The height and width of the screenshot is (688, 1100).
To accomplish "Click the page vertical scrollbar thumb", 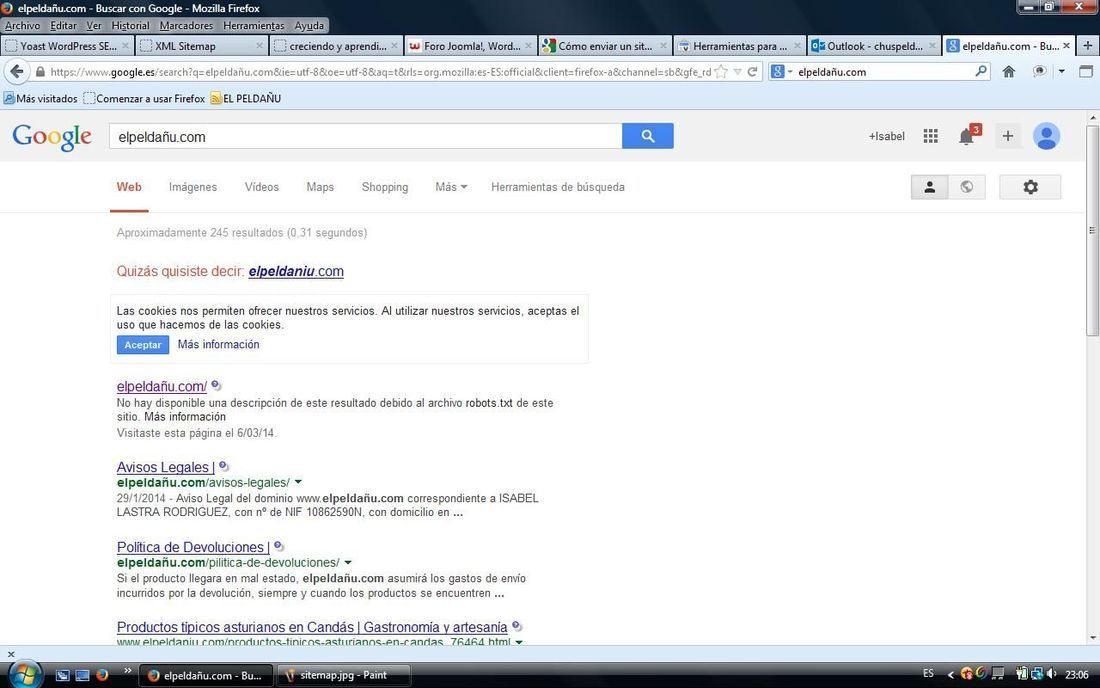I will tap(1092, 230).
